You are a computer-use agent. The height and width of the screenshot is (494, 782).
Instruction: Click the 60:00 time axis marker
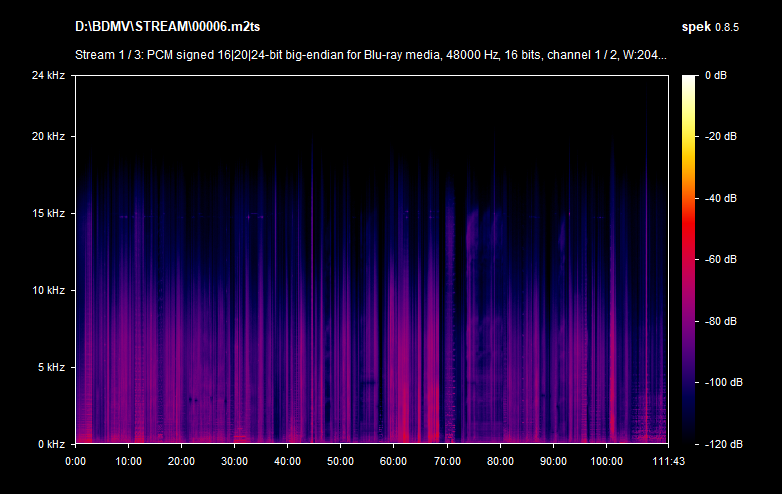tap(393, 461)
